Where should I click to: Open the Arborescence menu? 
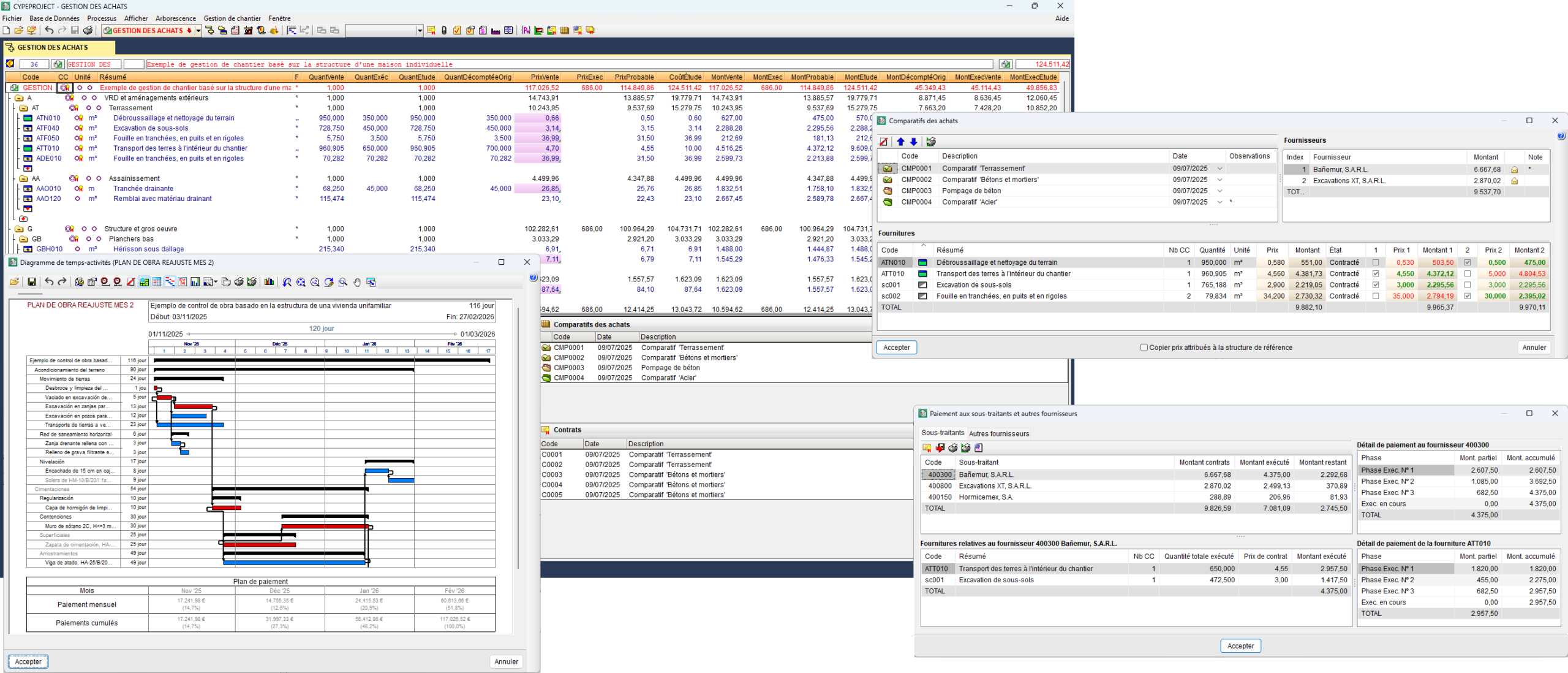tap(175, 18)
